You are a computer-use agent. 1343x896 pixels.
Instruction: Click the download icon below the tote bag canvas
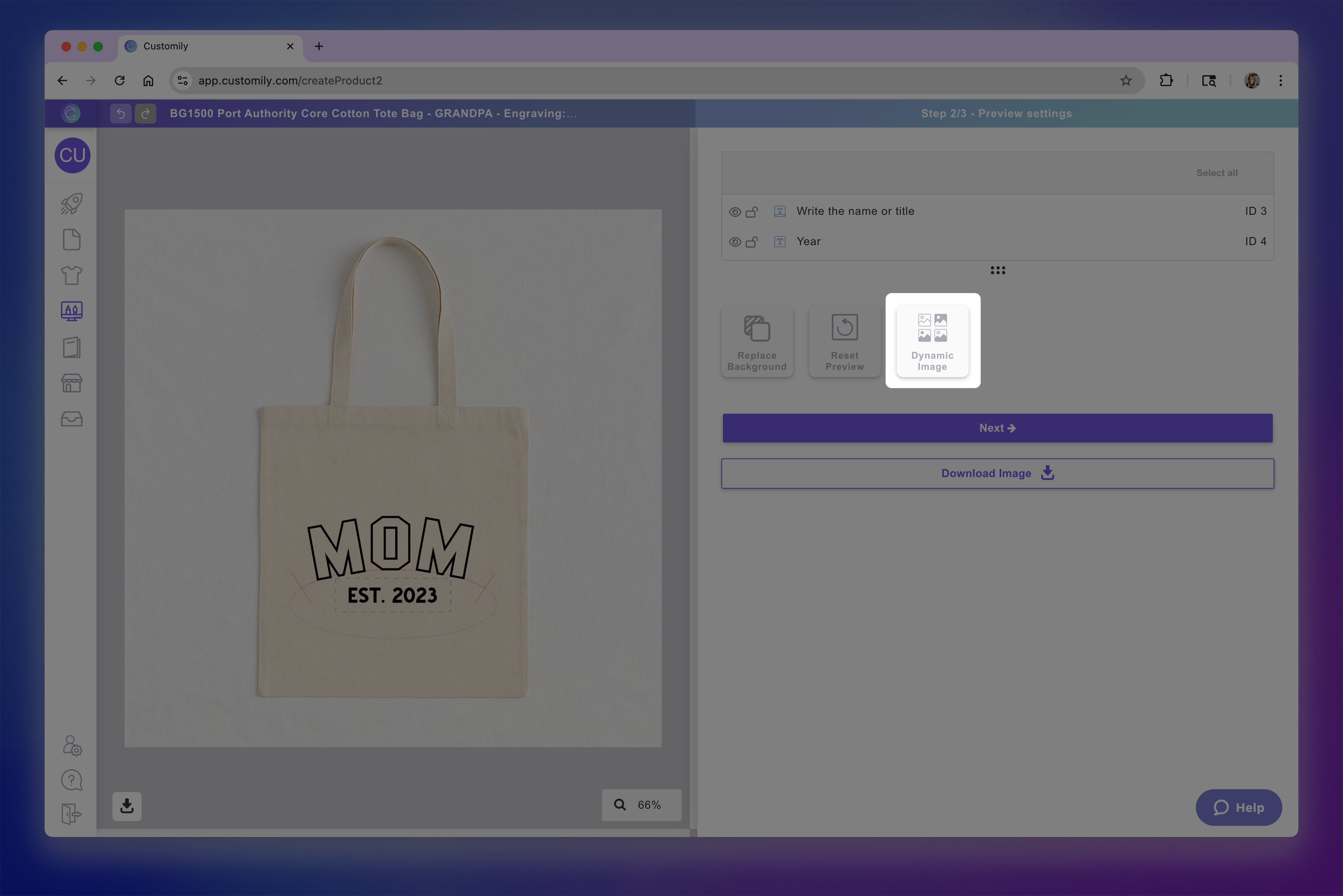126,806
